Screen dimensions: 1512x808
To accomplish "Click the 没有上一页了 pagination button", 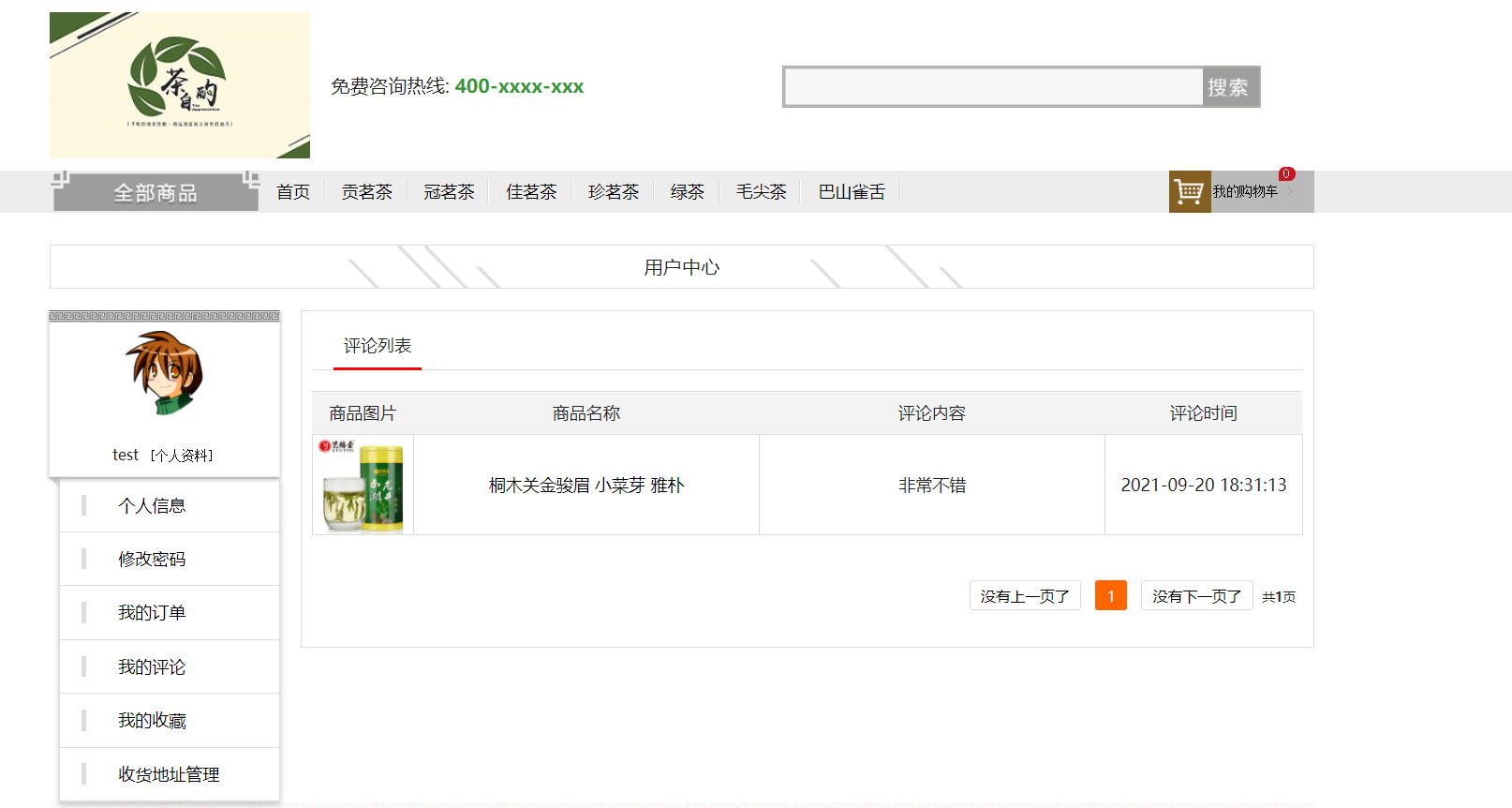I will click(1025, 596).
